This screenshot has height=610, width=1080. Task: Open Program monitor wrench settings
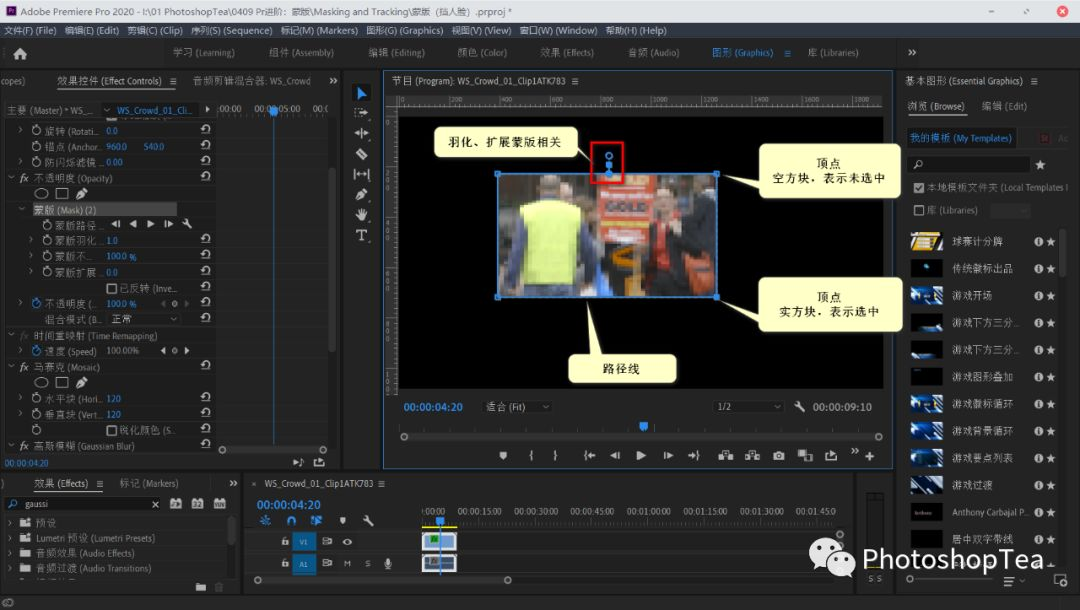click(799, 407)
